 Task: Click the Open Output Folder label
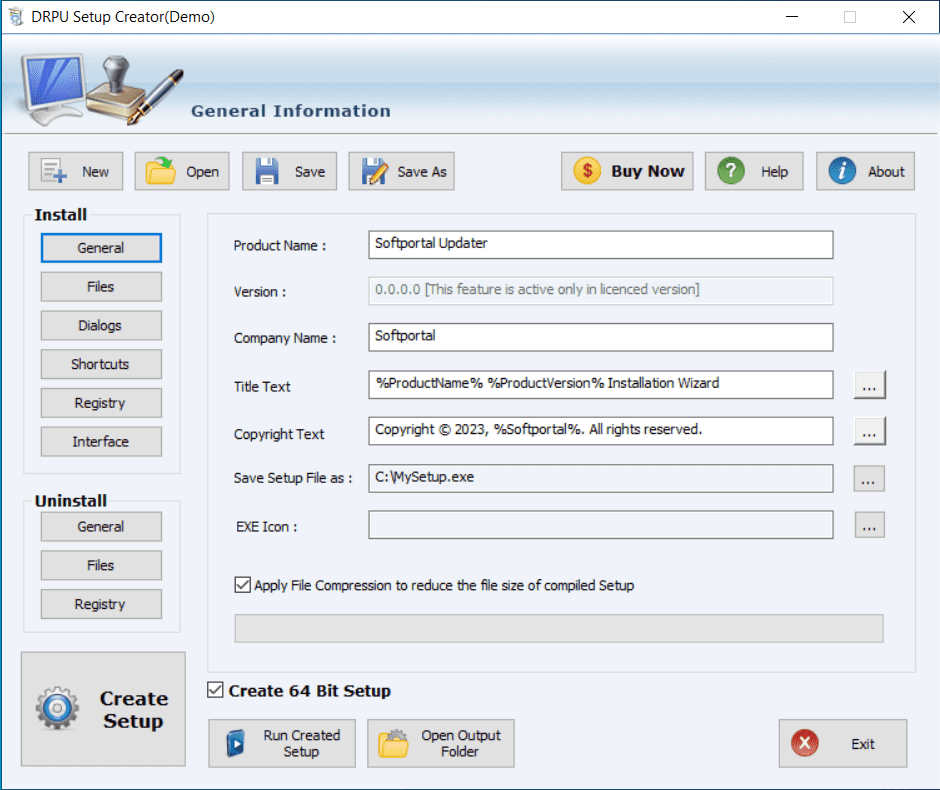460,743
